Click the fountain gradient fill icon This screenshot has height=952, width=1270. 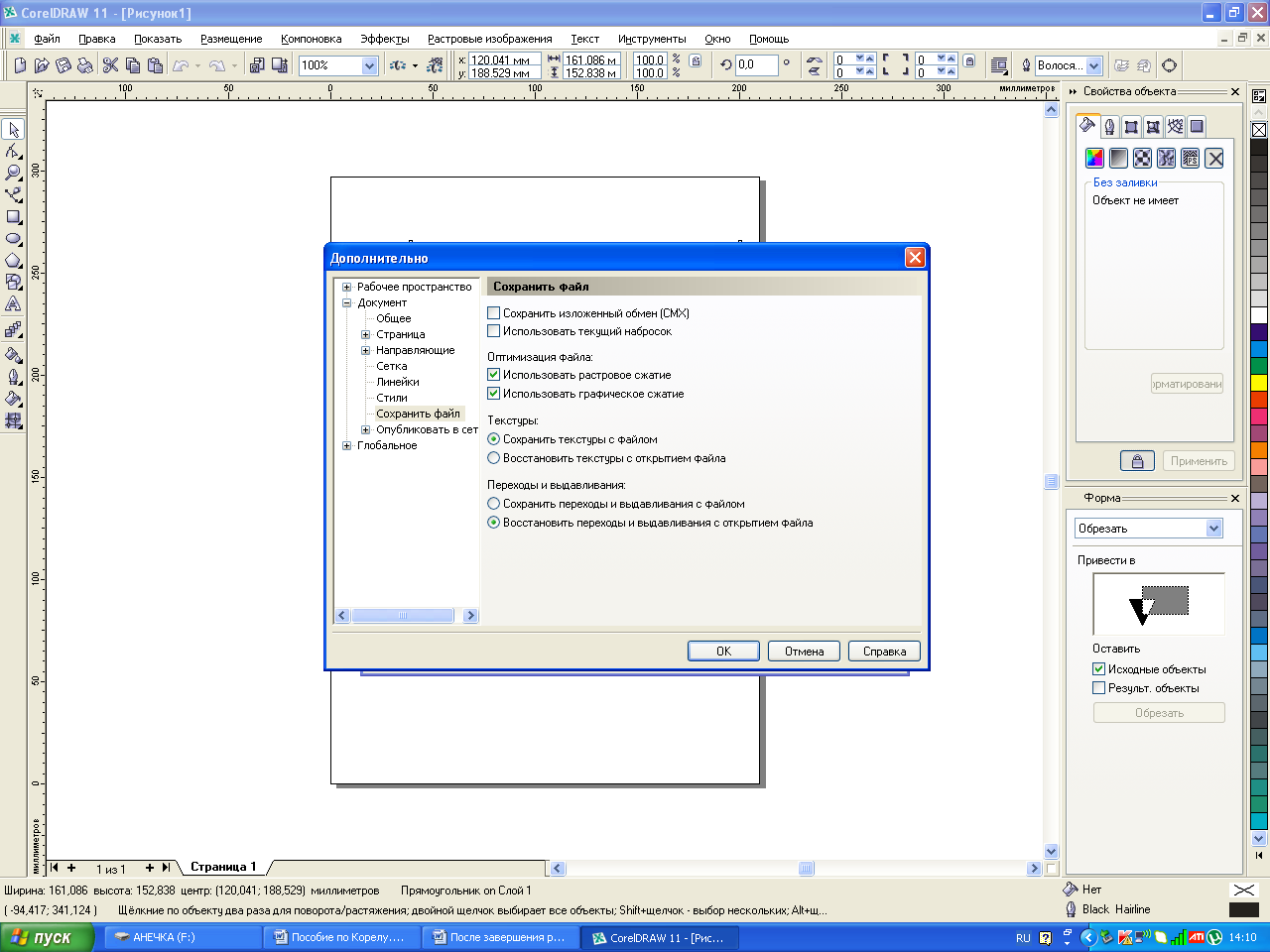1118,158
